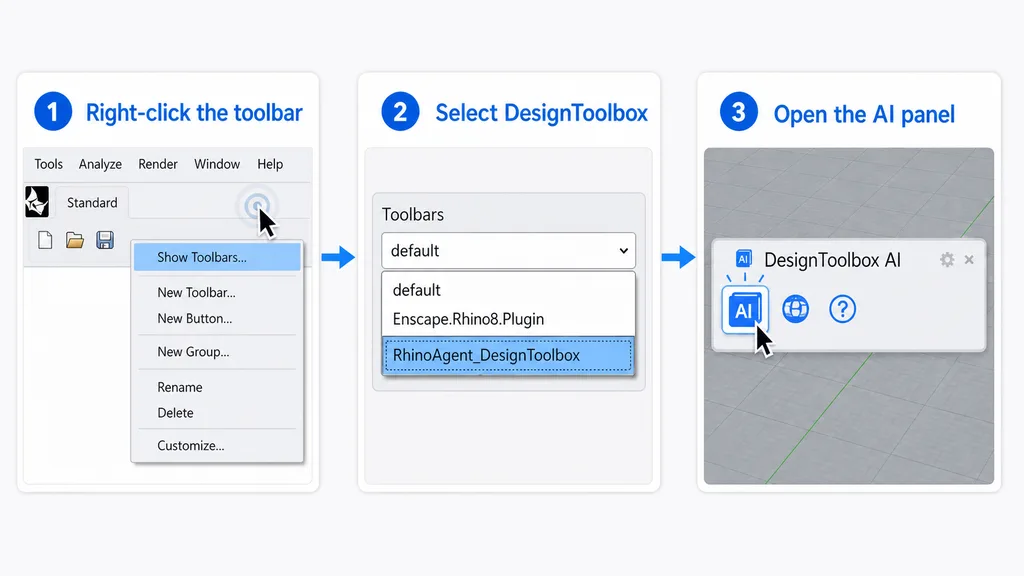The image size is (1024, 576).
Task: Click the New file icon
Action: click(45, 240)
